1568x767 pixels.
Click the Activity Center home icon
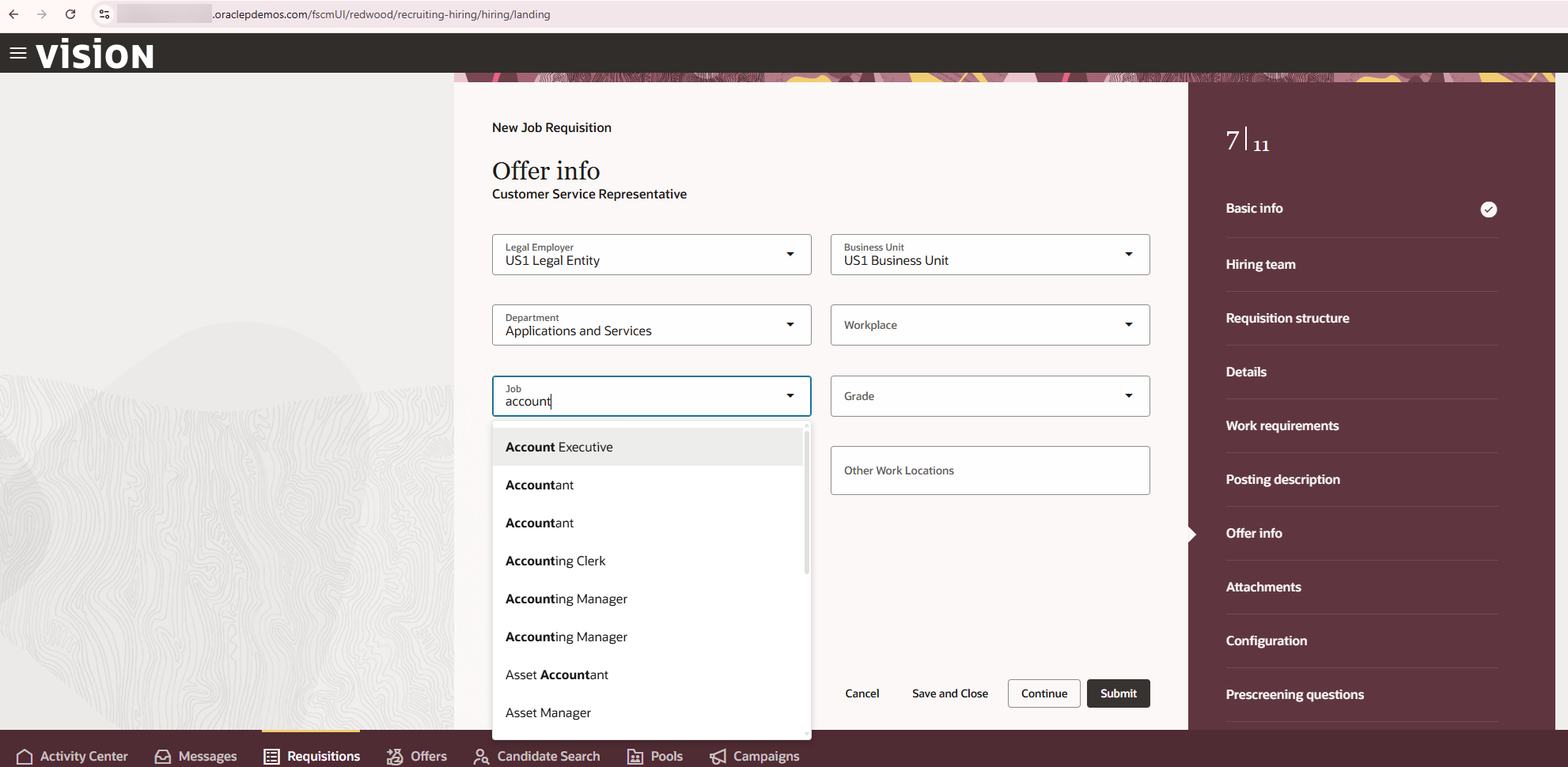click(25, 757)
